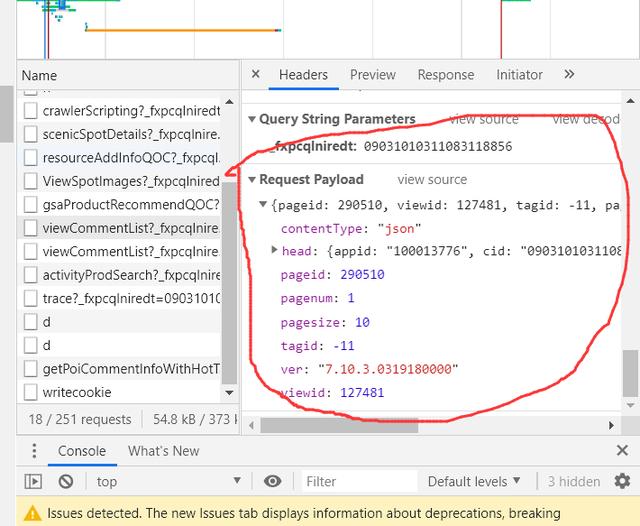Click details pane scrollbar up arrow
Screen dimensions: 640x526
(630, 100)
